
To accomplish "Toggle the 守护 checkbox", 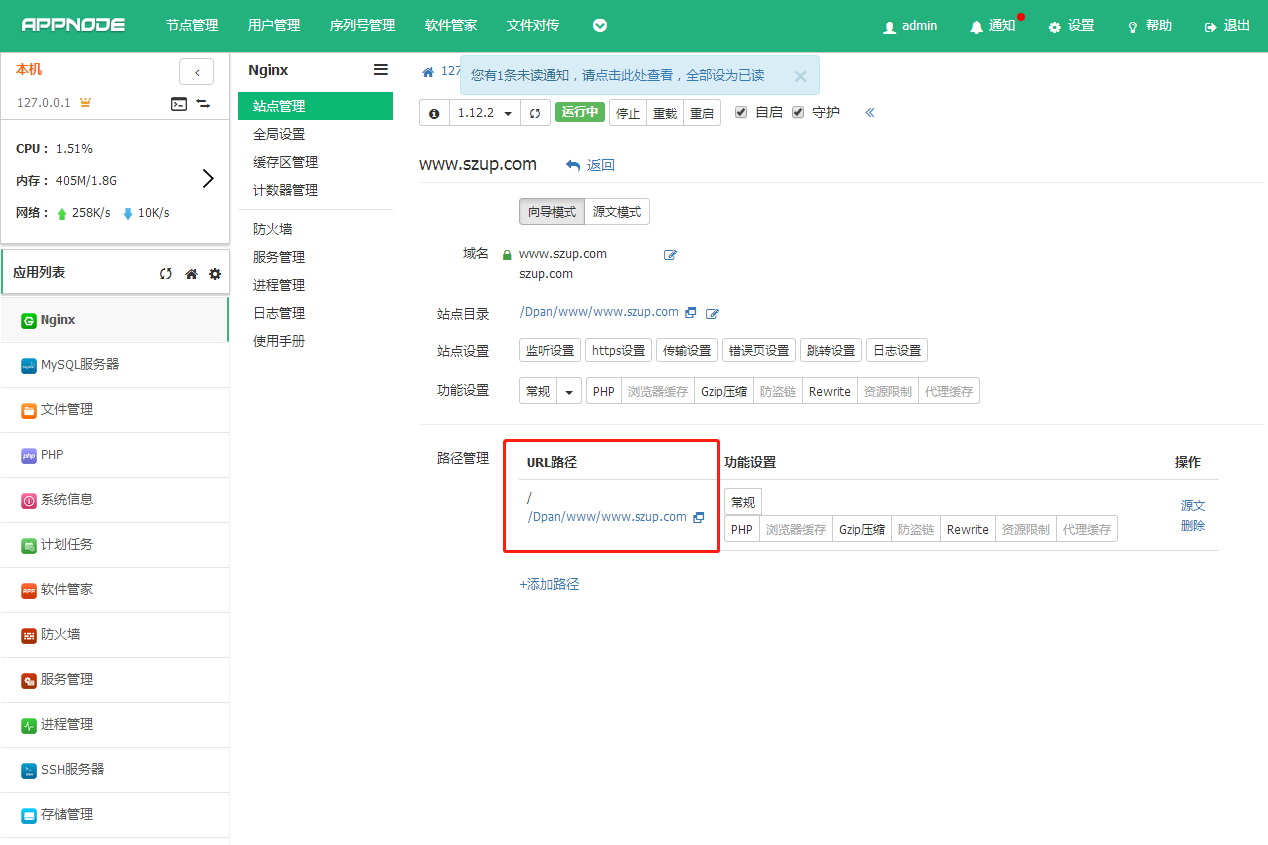I will coord(798,112).
